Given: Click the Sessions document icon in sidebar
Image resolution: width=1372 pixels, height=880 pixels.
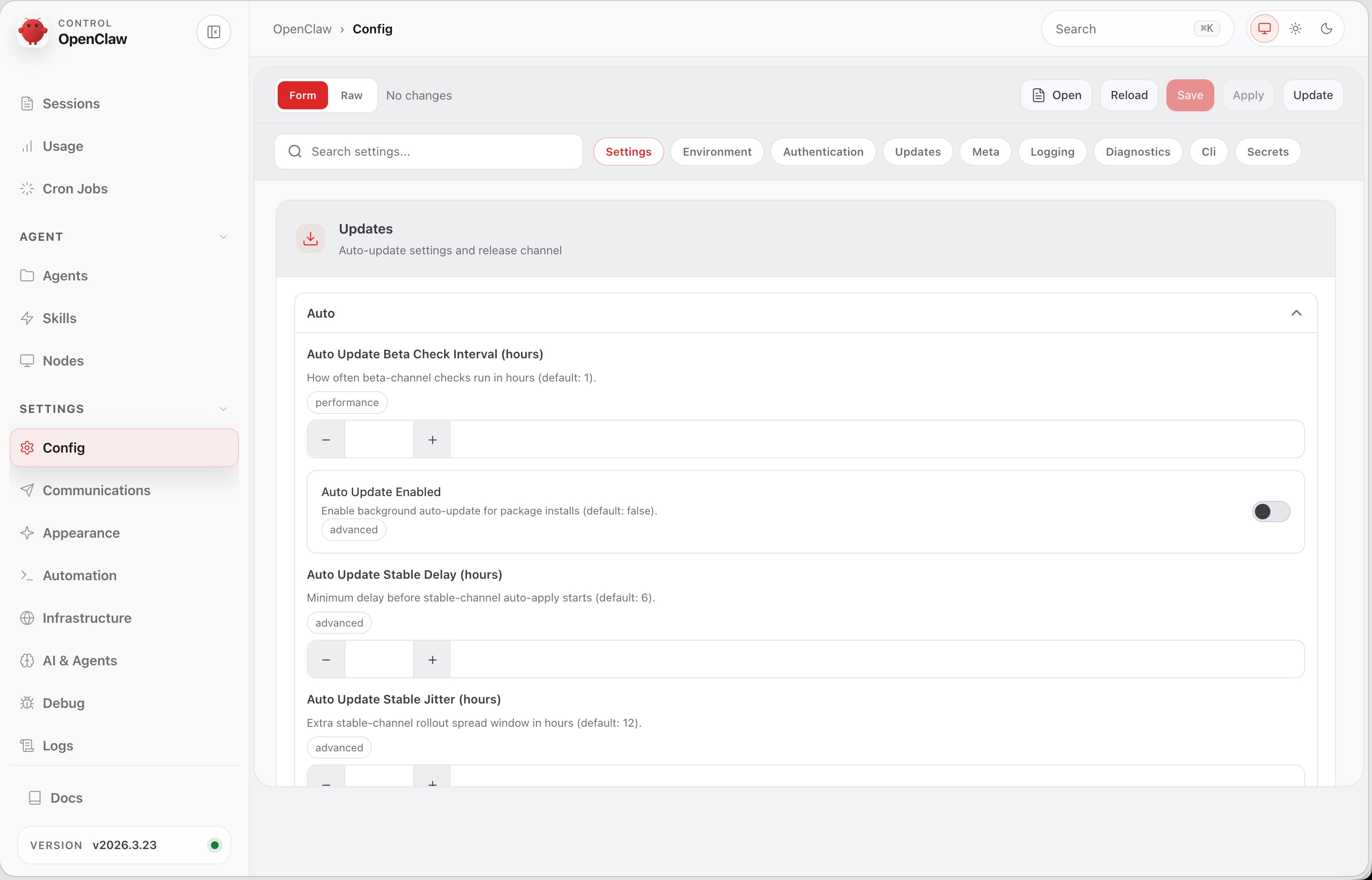Looking at the screenshot, I should (27, 103).
